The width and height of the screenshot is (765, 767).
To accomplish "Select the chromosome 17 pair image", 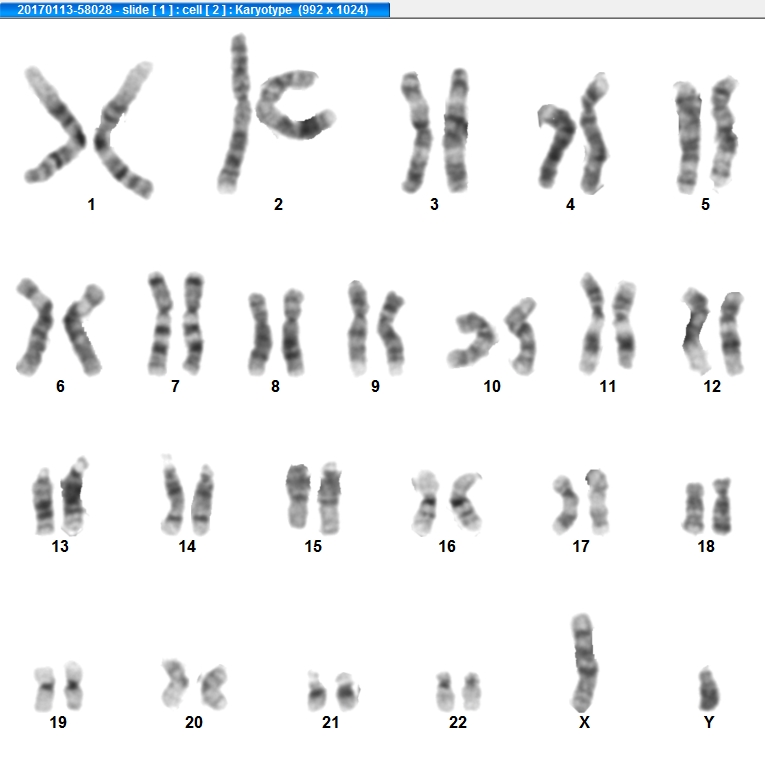I will click(581, 501).
